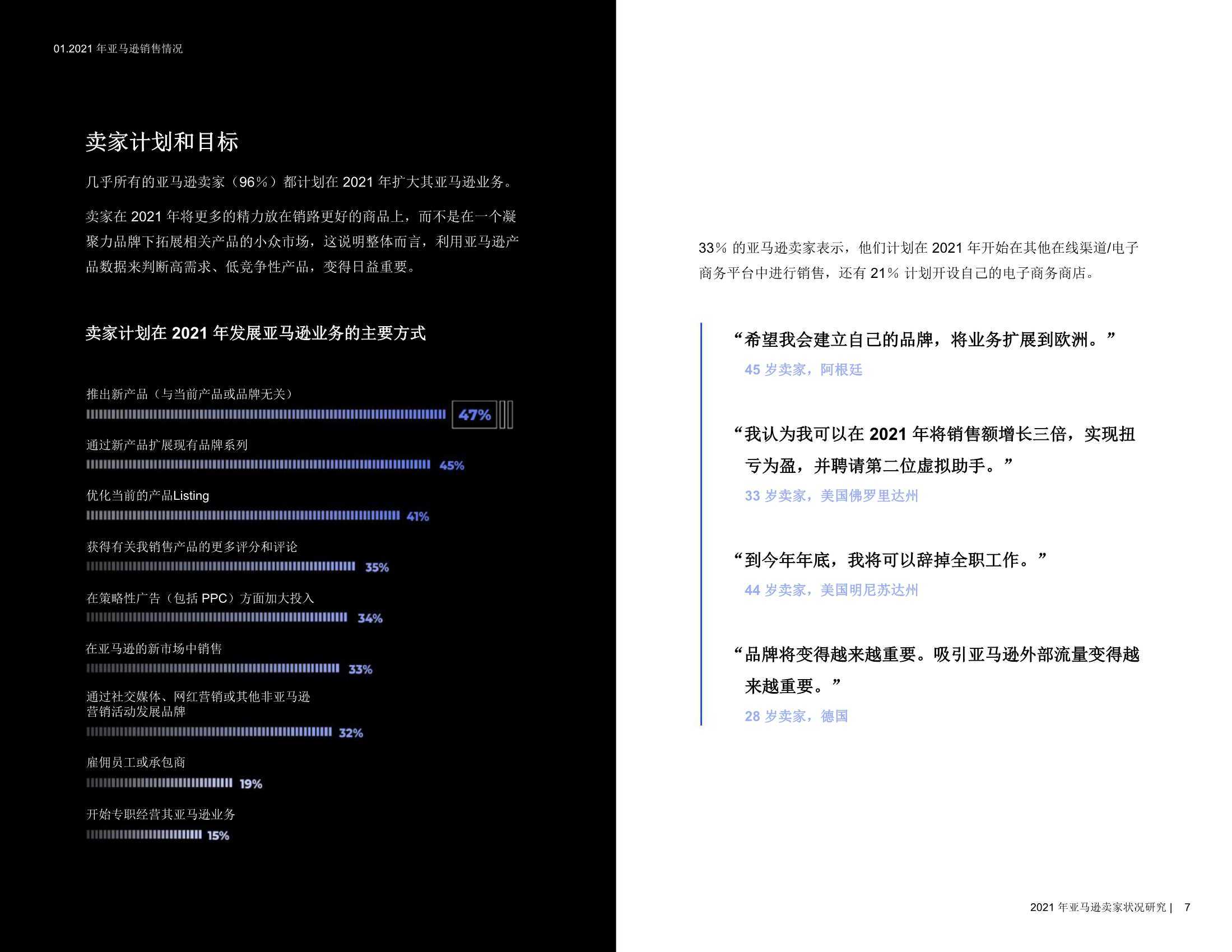The image size is (1232, 952).
Task: Click the attribution '28 岁卖家,德国'
Action: pyautogui.click(x=797, y=716)
